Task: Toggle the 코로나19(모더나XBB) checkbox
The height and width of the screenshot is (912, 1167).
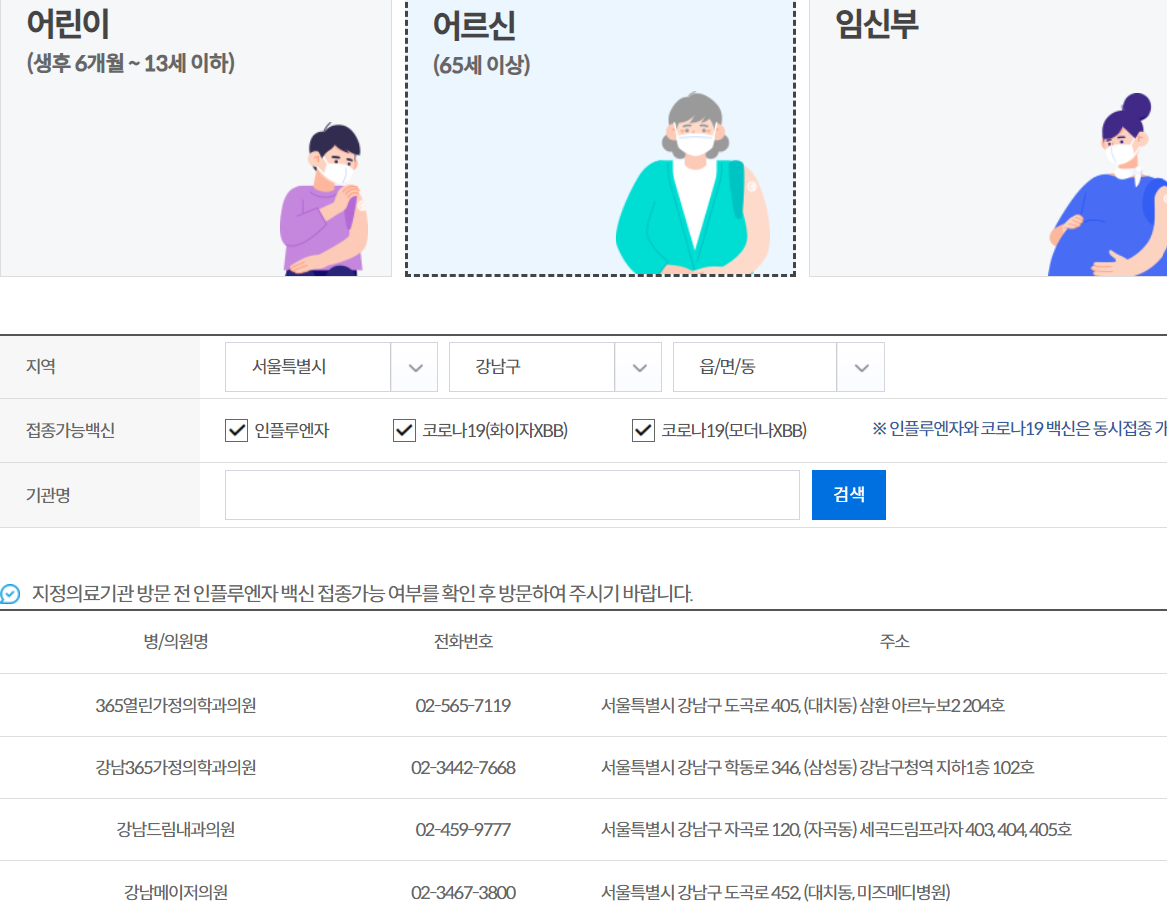Action: tap(643, 430)
